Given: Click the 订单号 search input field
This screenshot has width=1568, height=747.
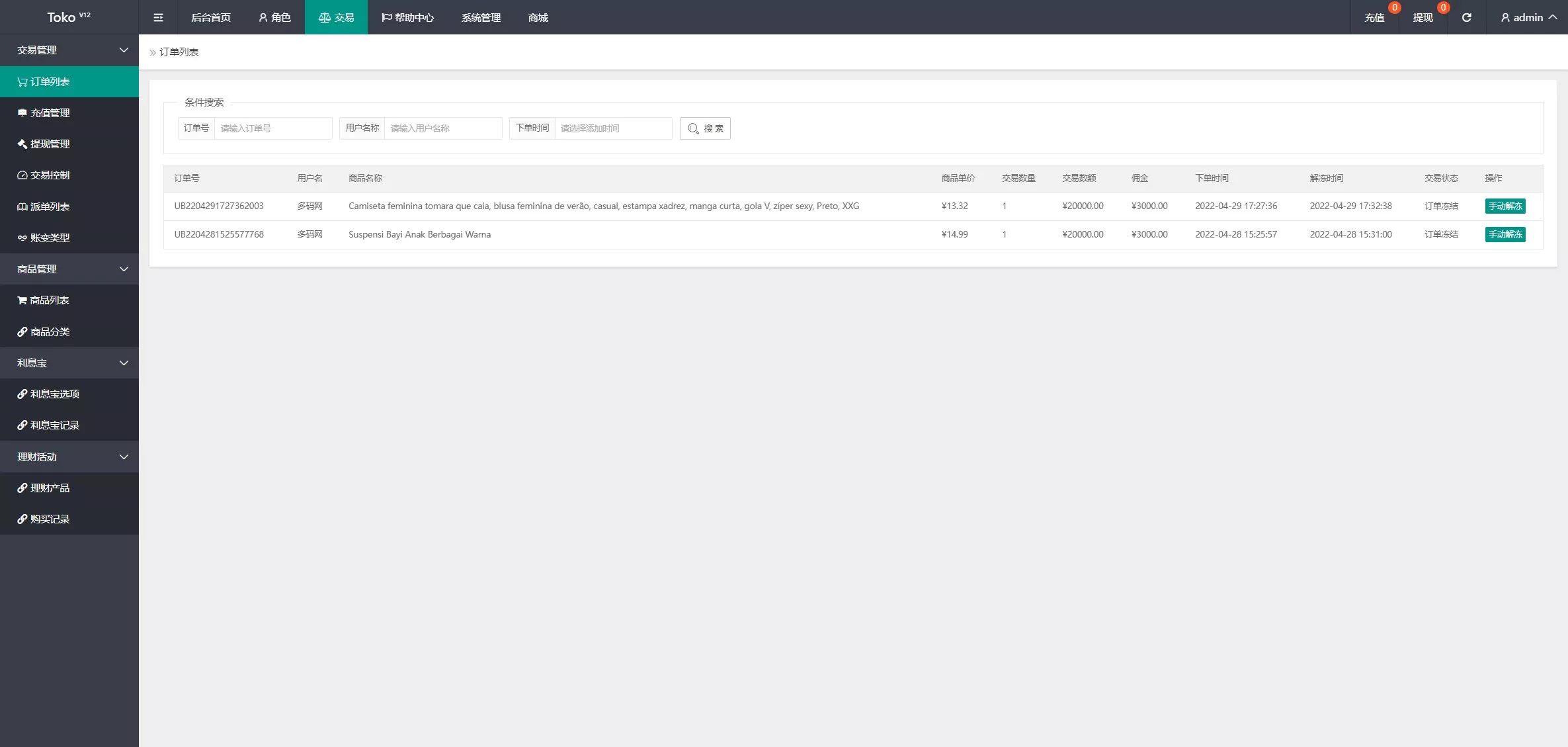Looking at the screenshot, I should pos(272,128).
